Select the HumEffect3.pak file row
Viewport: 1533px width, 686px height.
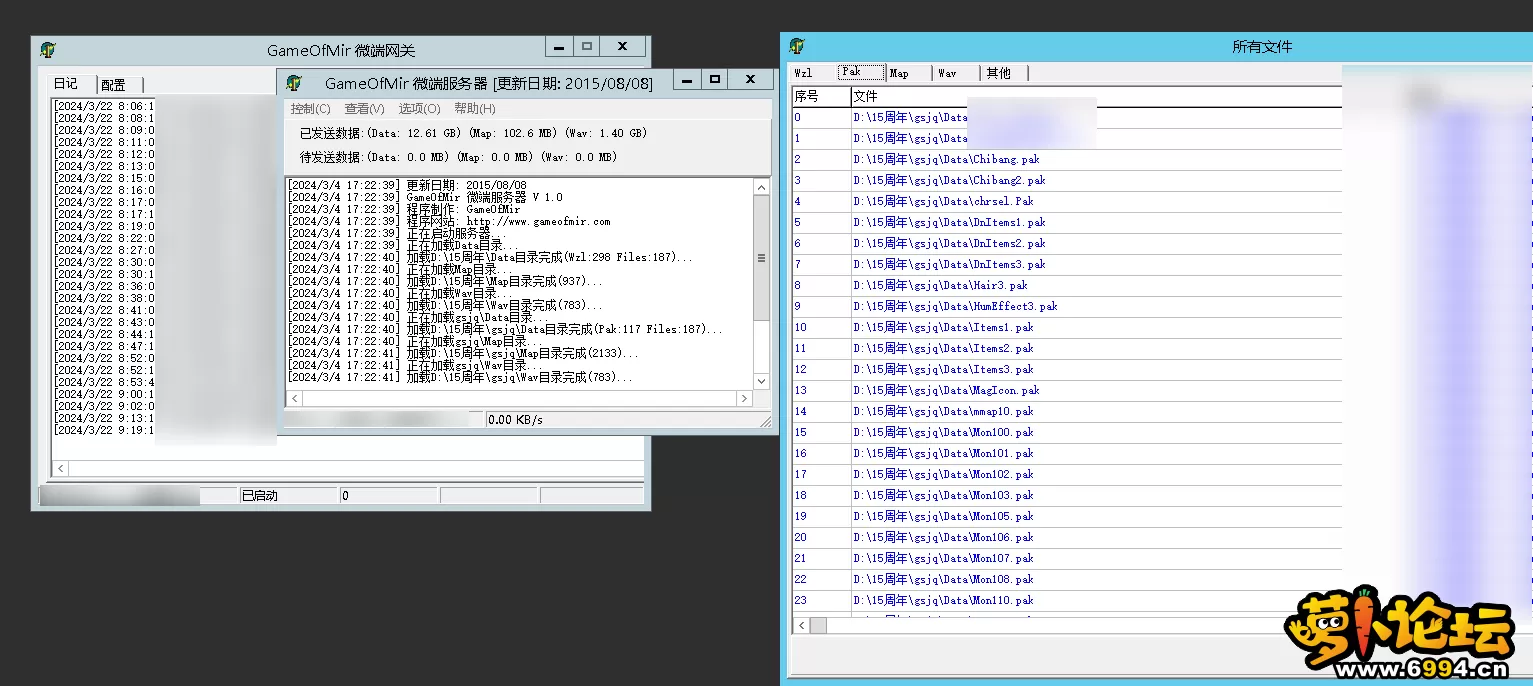[x=1067, y=307]
